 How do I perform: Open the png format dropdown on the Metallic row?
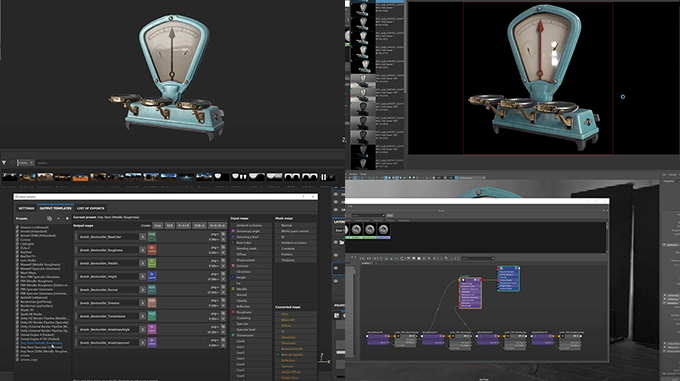[x=215, y=261]
